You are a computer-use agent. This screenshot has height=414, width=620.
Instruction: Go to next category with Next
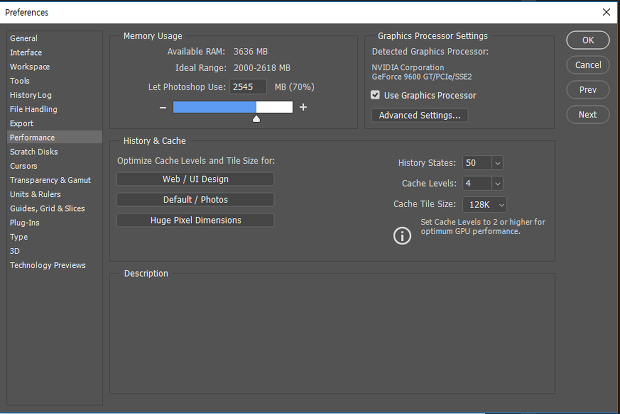pos(588,115)
